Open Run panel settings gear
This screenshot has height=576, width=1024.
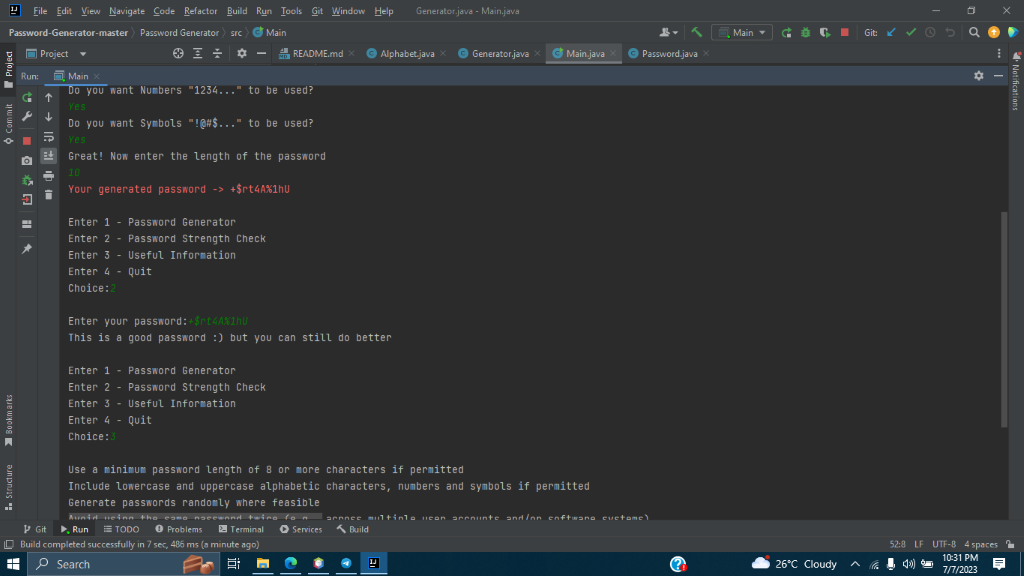point(978,76)
